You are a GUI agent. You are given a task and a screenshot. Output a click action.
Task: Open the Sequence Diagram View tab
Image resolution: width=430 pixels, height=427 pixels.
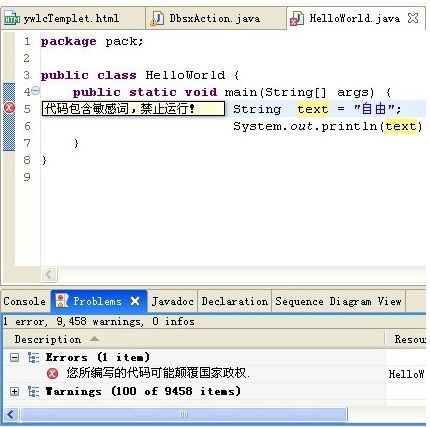pos(338,301)
